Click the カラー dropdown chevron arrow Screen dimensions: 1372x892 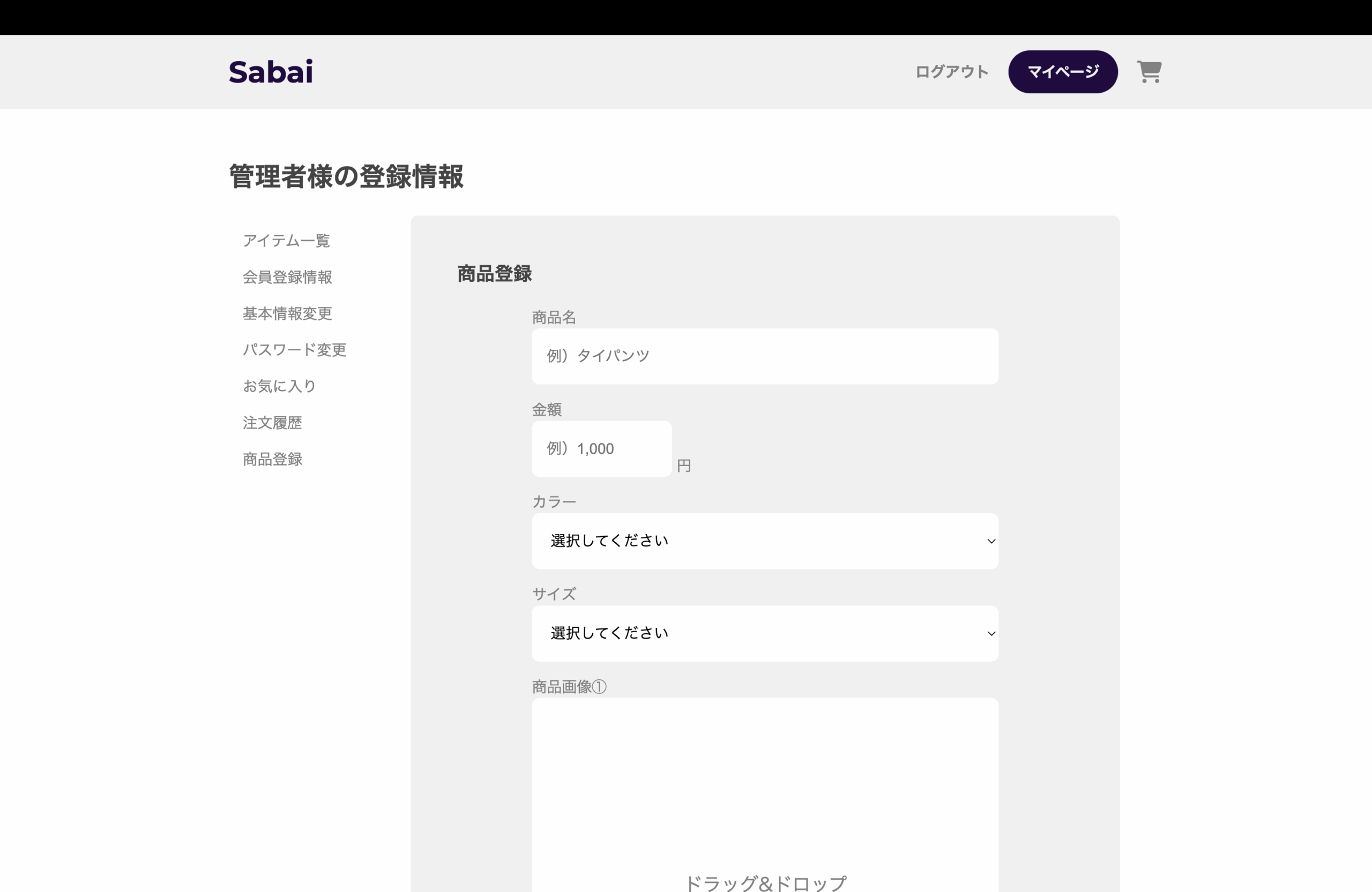tap(991, 541)
